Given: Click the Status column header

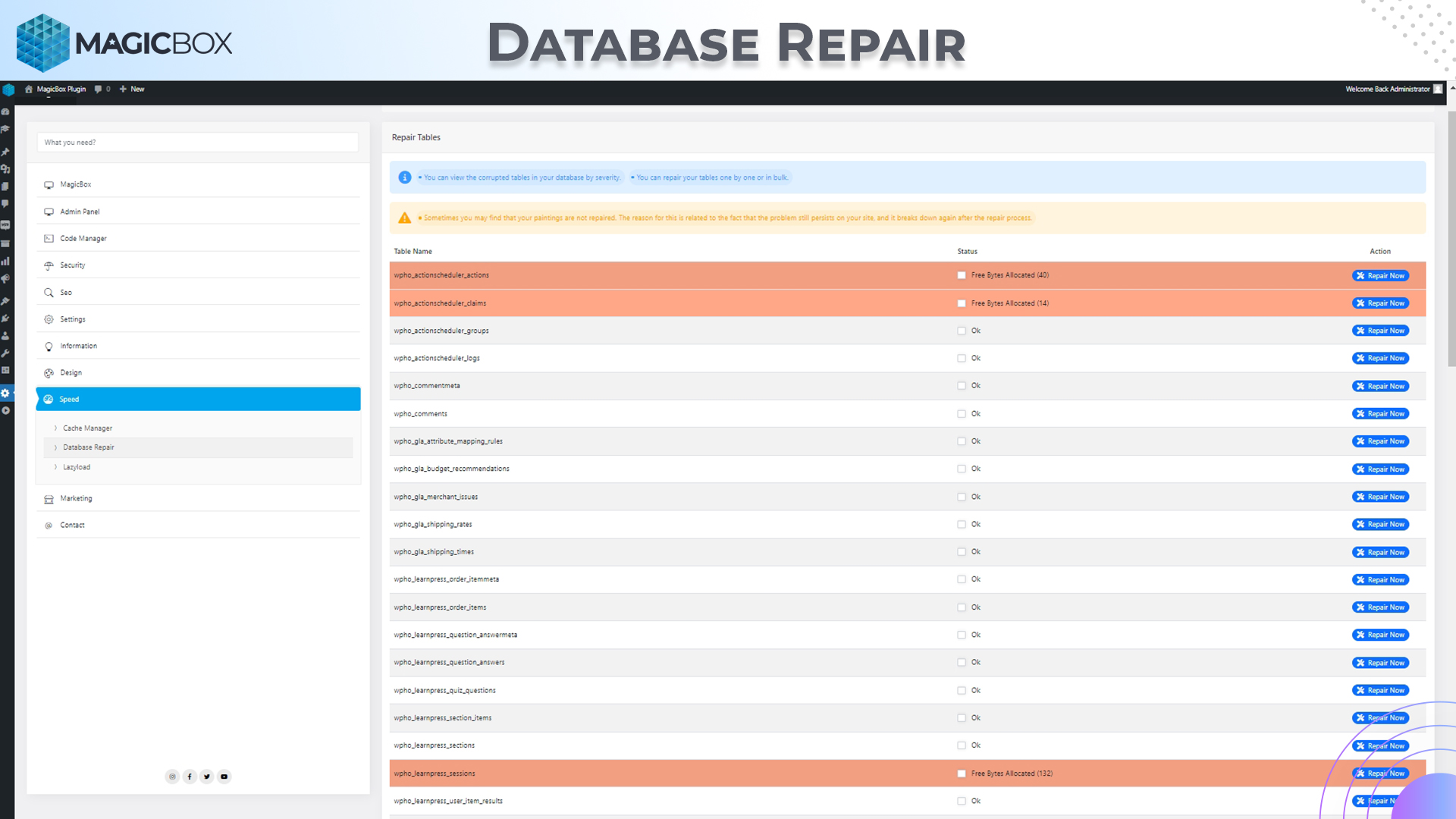Looking at the screenshot, I should [x=968, y=252].
